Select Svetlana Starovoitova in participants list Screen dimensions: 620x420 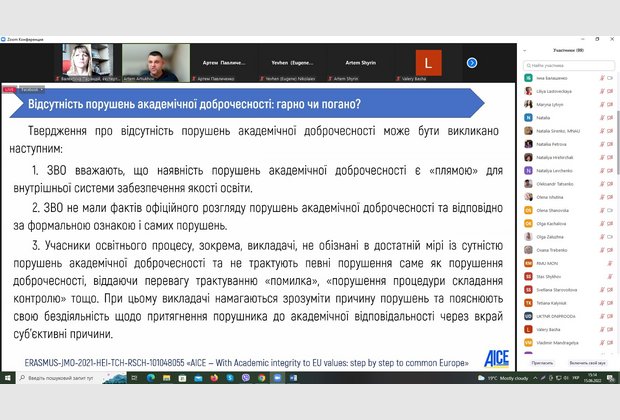569,290
